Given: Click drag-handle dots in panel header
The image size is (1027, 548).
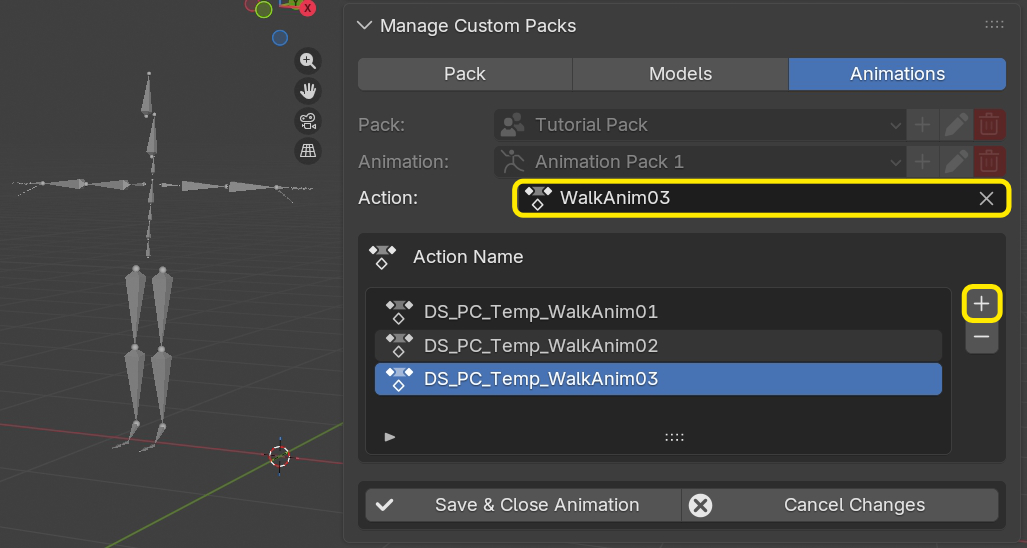Looking at the screenshot, I should [x=994, y=26].
